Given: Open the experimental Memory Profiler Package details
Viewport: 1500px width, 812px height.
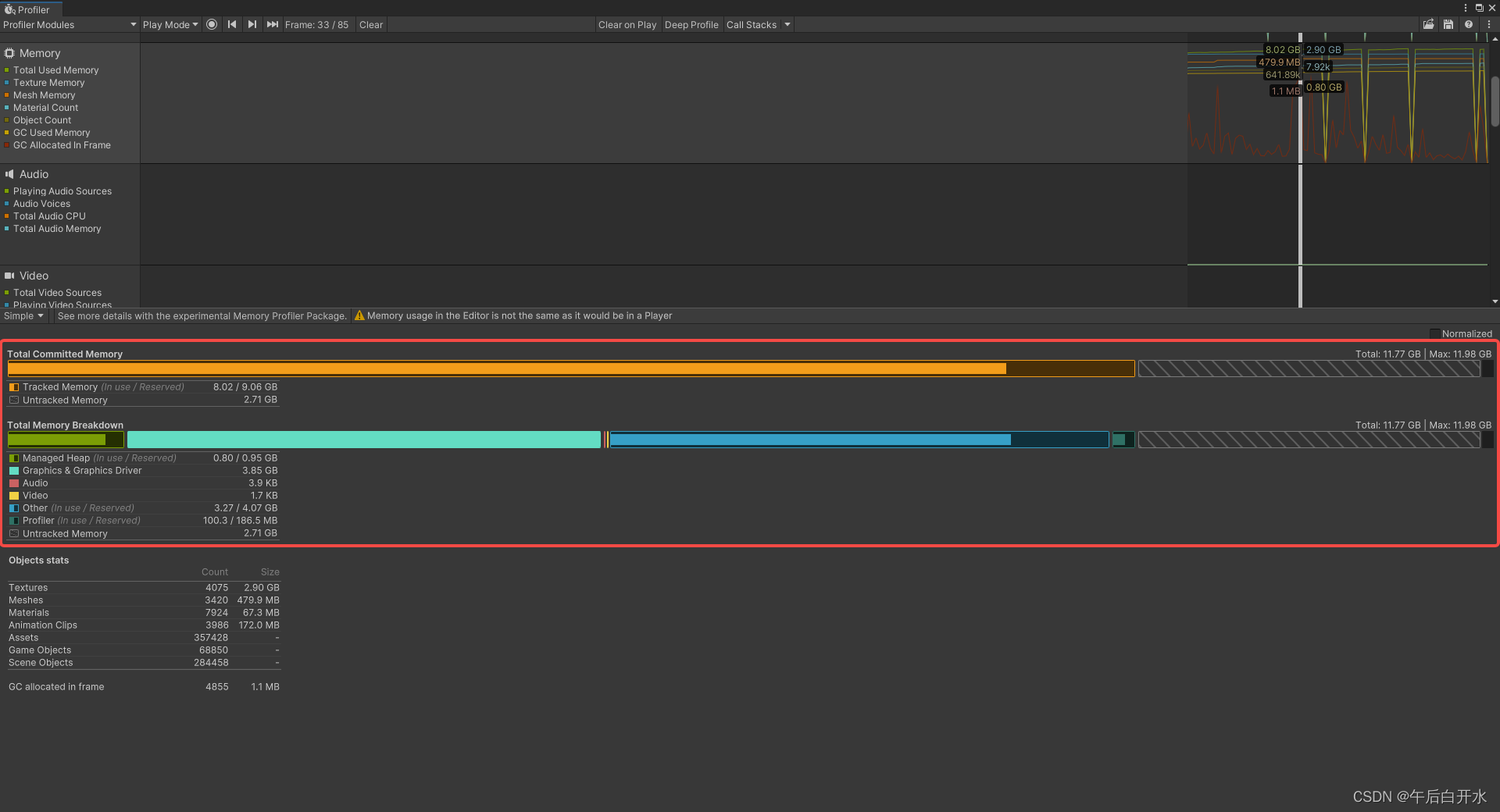Looking at the screenshot, I should click(x=202, y=315).
